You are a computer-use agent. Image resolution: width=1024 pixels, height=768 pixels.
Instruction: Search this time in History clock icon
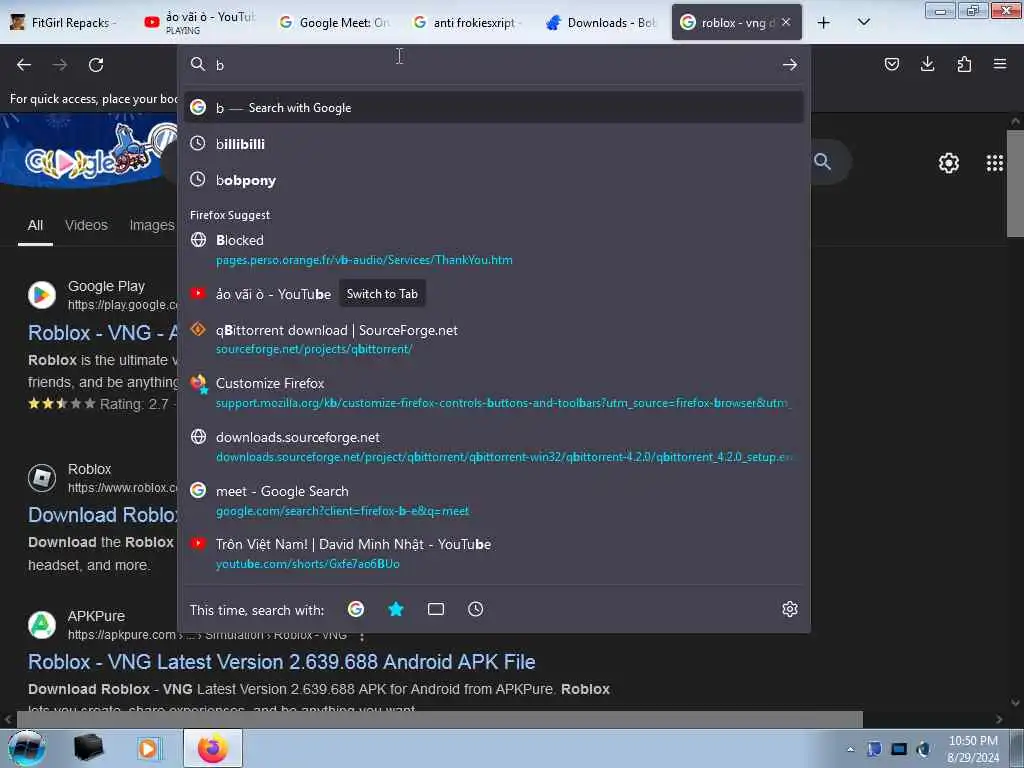475,609
